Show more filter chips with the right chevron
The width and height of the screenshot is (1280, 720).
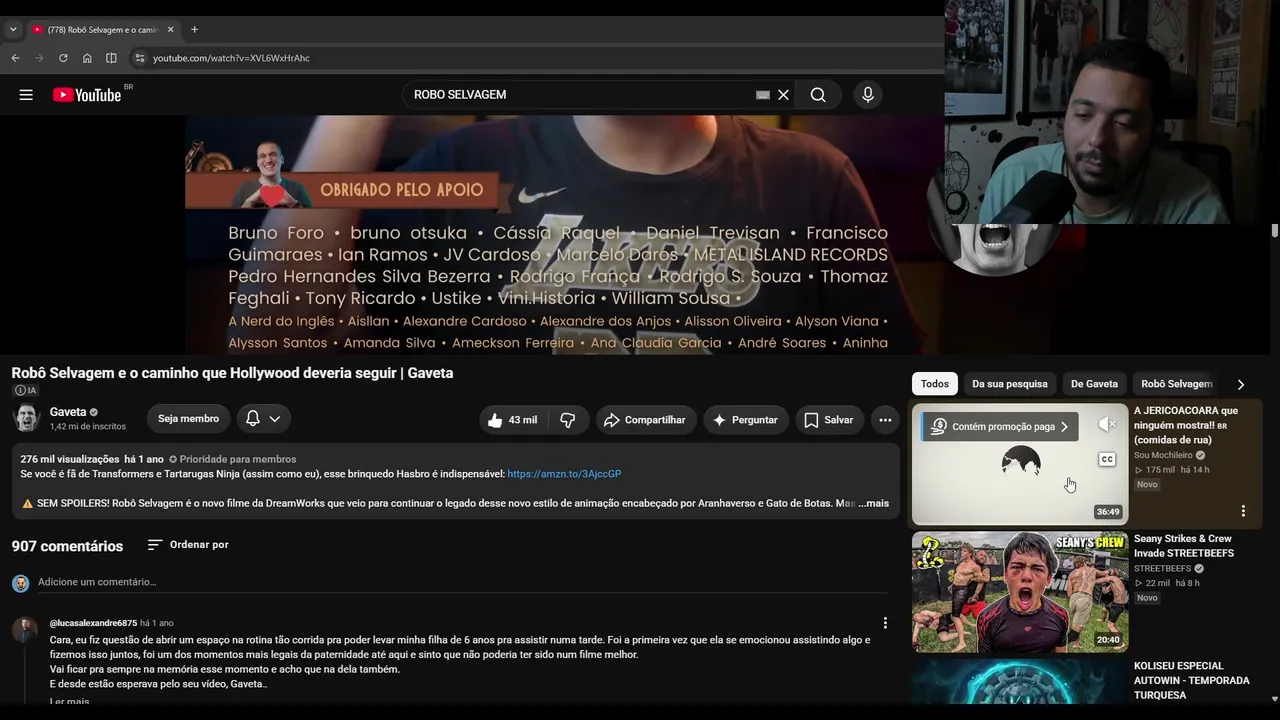[x=1241, y=384]
